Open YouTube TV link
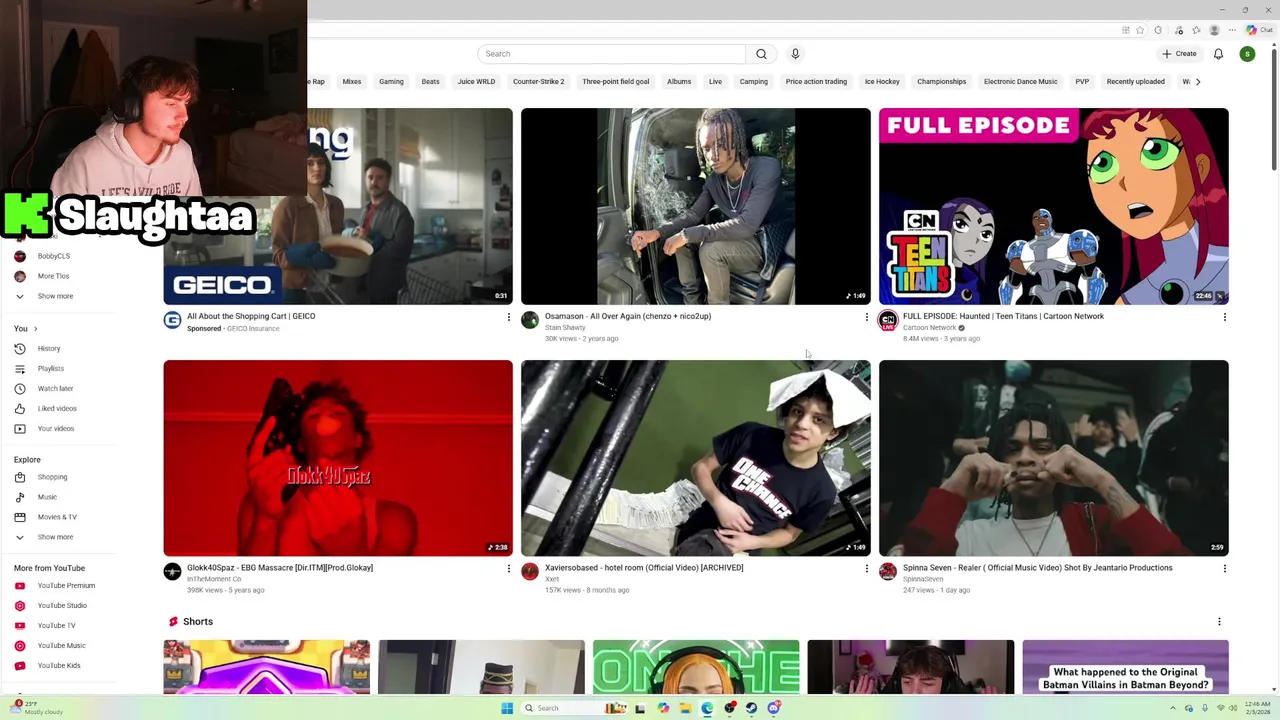The width and height of the screenshot is (1280, 720). pyautogui.click(x=56, y=626)
